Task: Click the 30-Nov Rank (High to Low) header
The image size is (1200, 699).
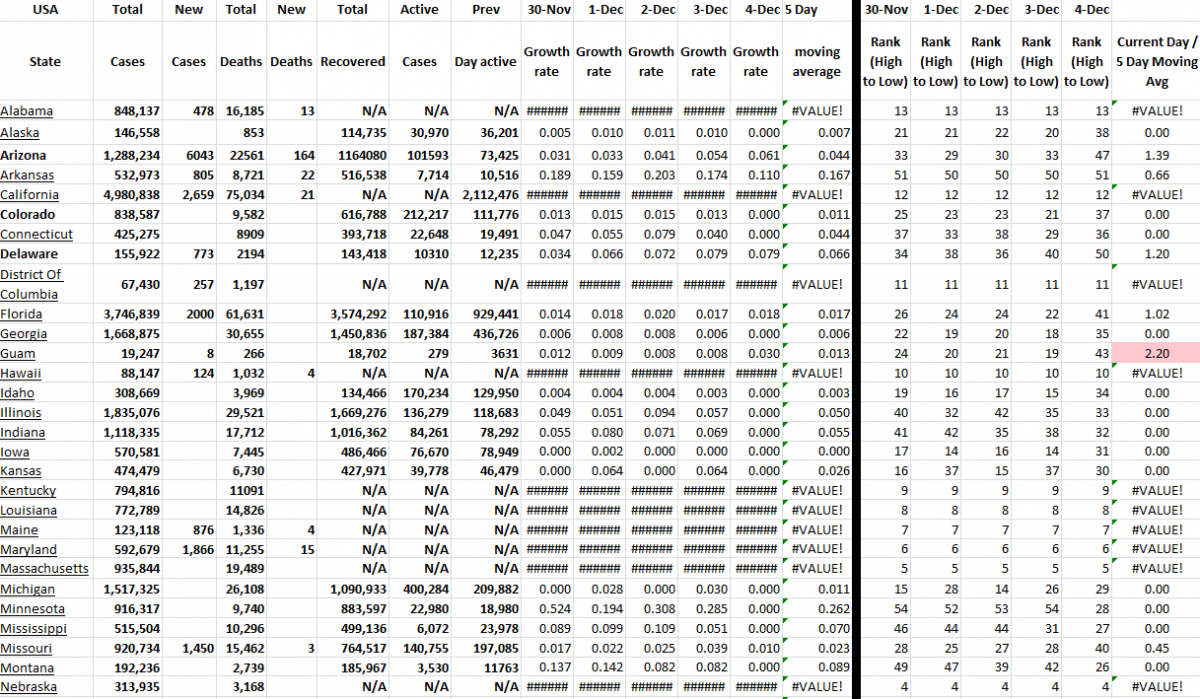Action: [884, 60]
